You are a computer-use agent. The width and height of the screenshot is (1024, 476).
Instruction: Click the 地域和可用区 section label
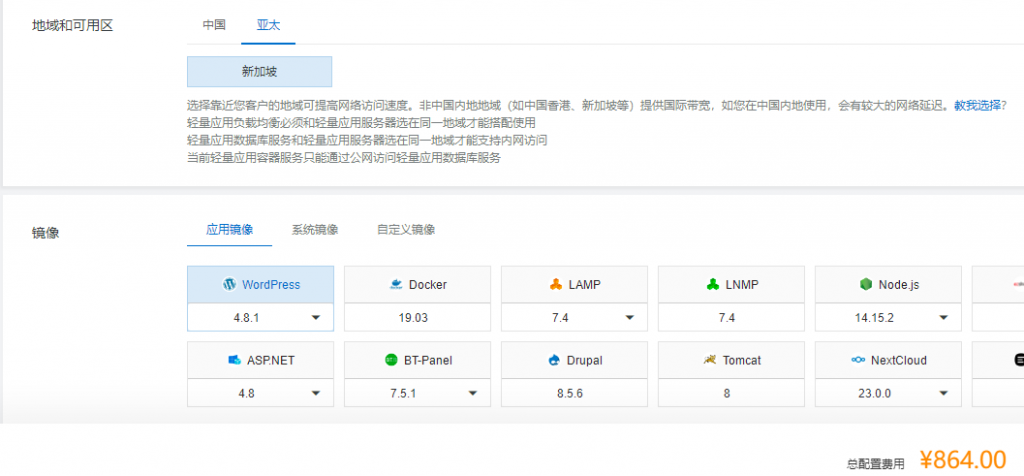pos(72,26)
